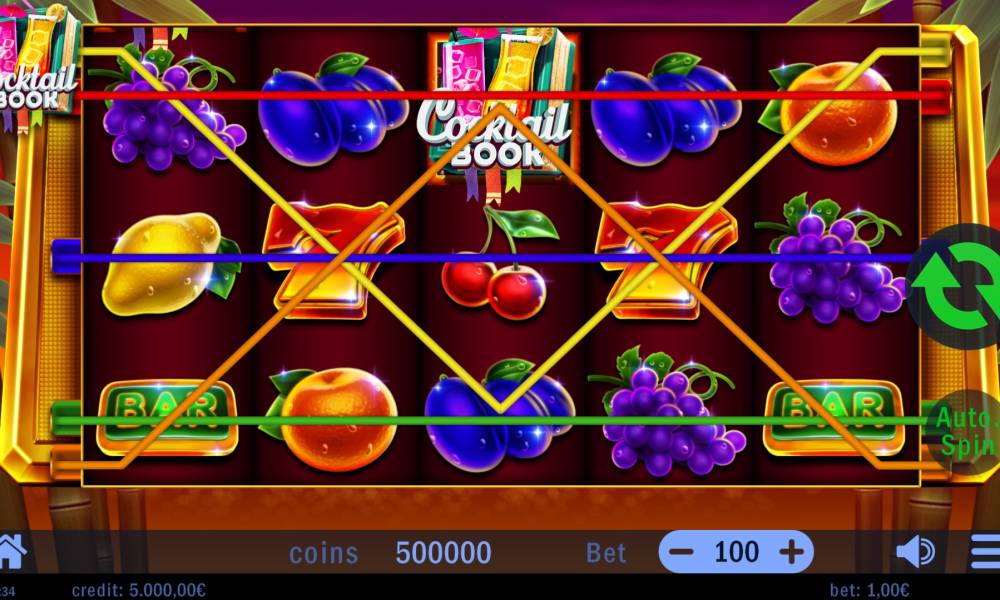This screenshot has height=600, width=1000.
Task: Go home via the house icon
Action: coord(11,552)
